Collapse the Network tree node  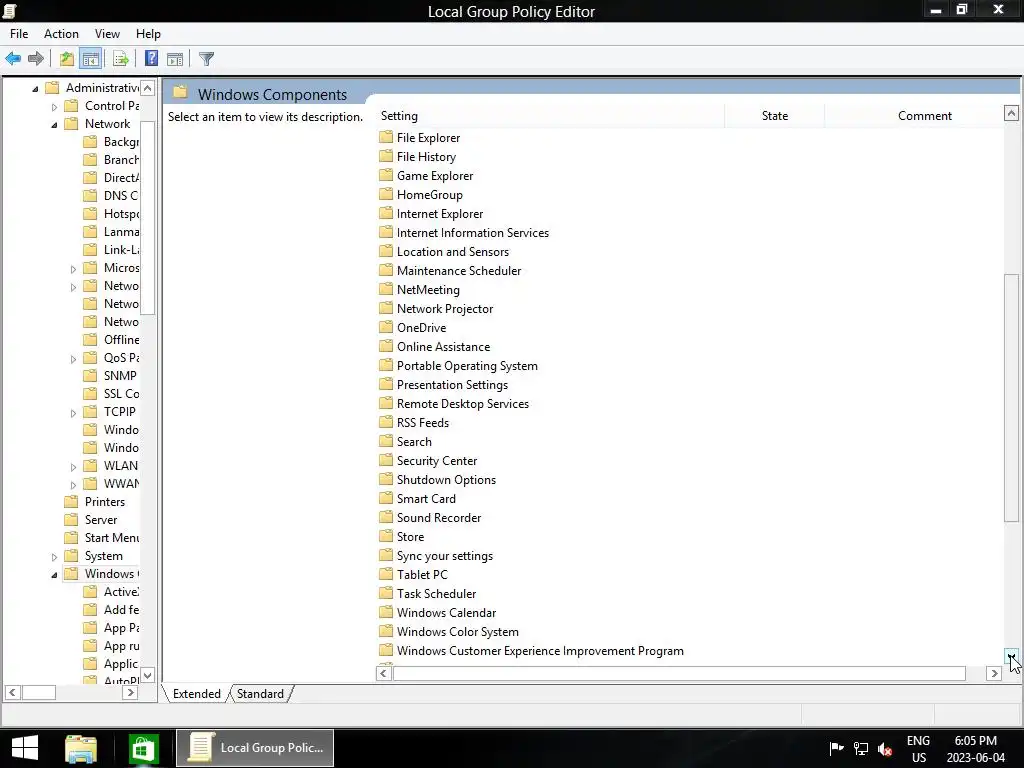54,124
